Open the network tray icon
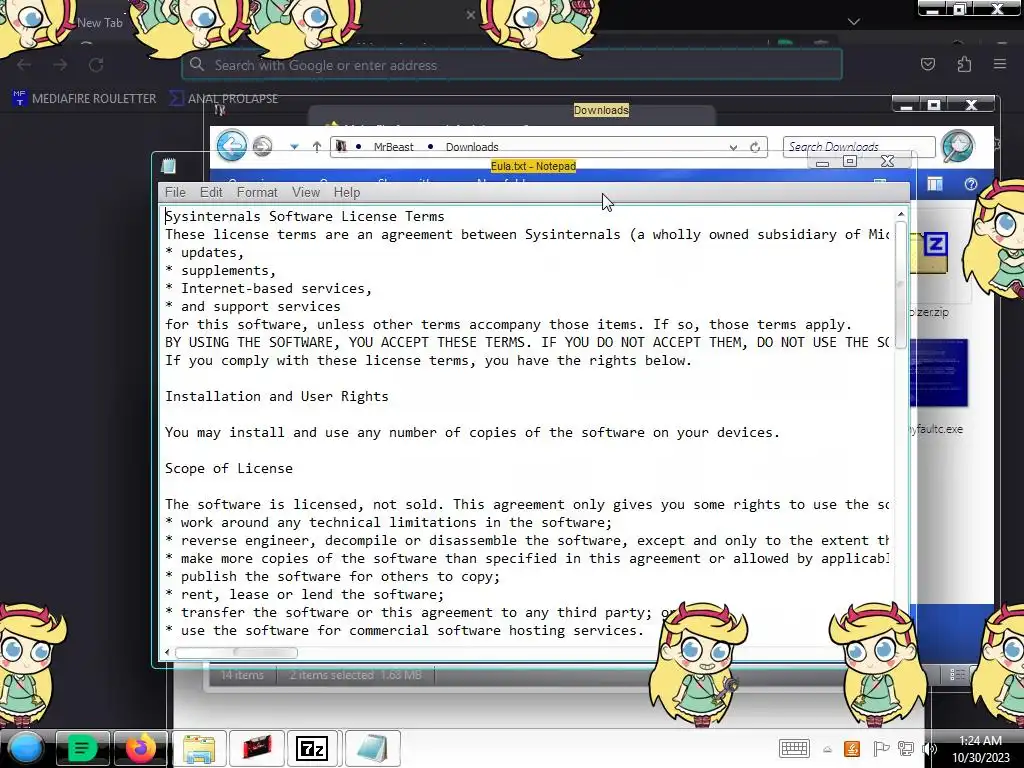The width and height of the screenshot is (1024, 768). [x=906, y=748]
